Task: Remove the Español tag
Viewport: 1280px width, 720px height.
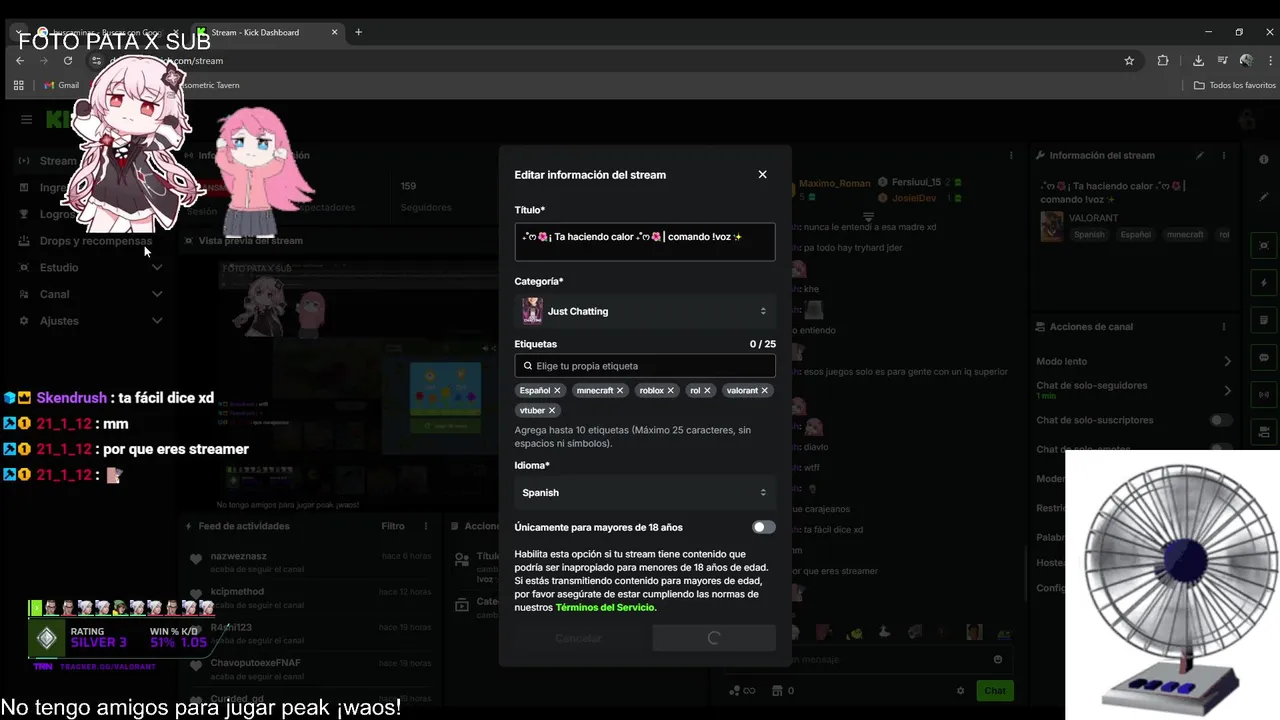Action: coord(557,391)
